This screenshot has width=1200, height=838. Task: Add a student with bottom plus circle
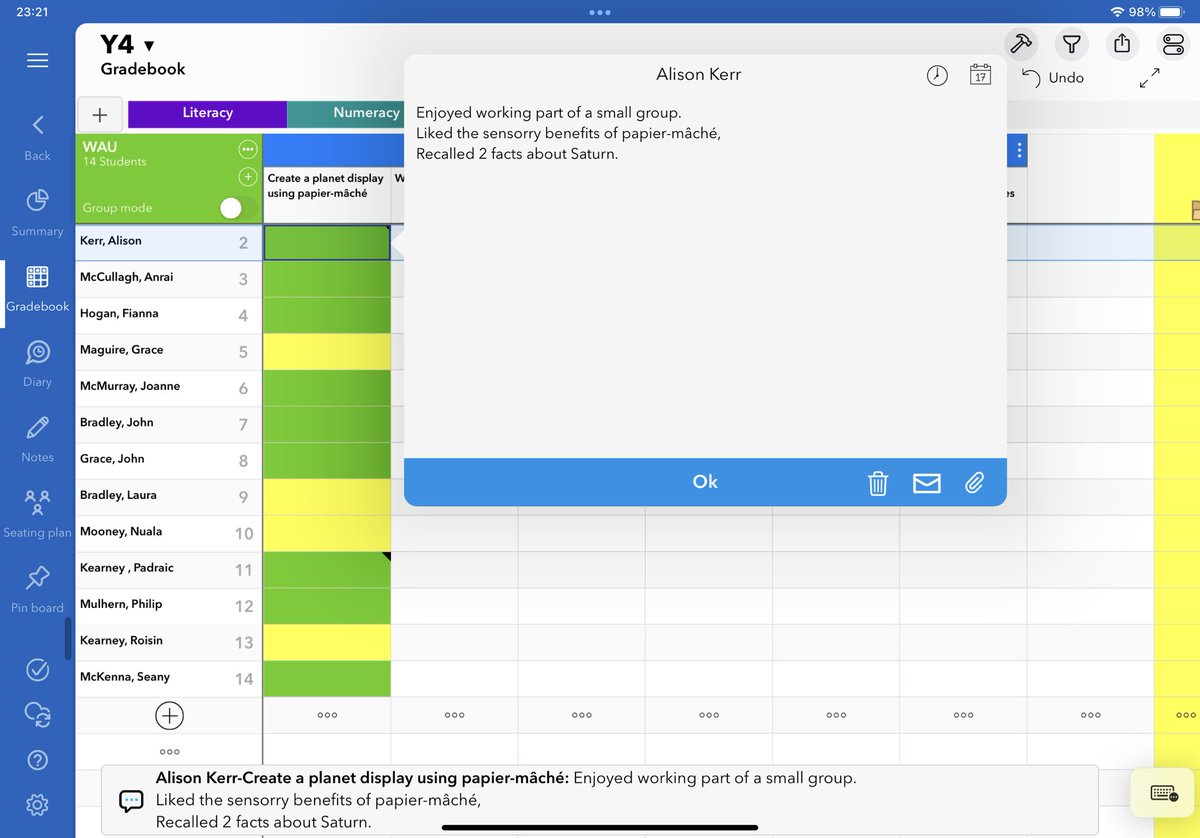tap(170, 715)
